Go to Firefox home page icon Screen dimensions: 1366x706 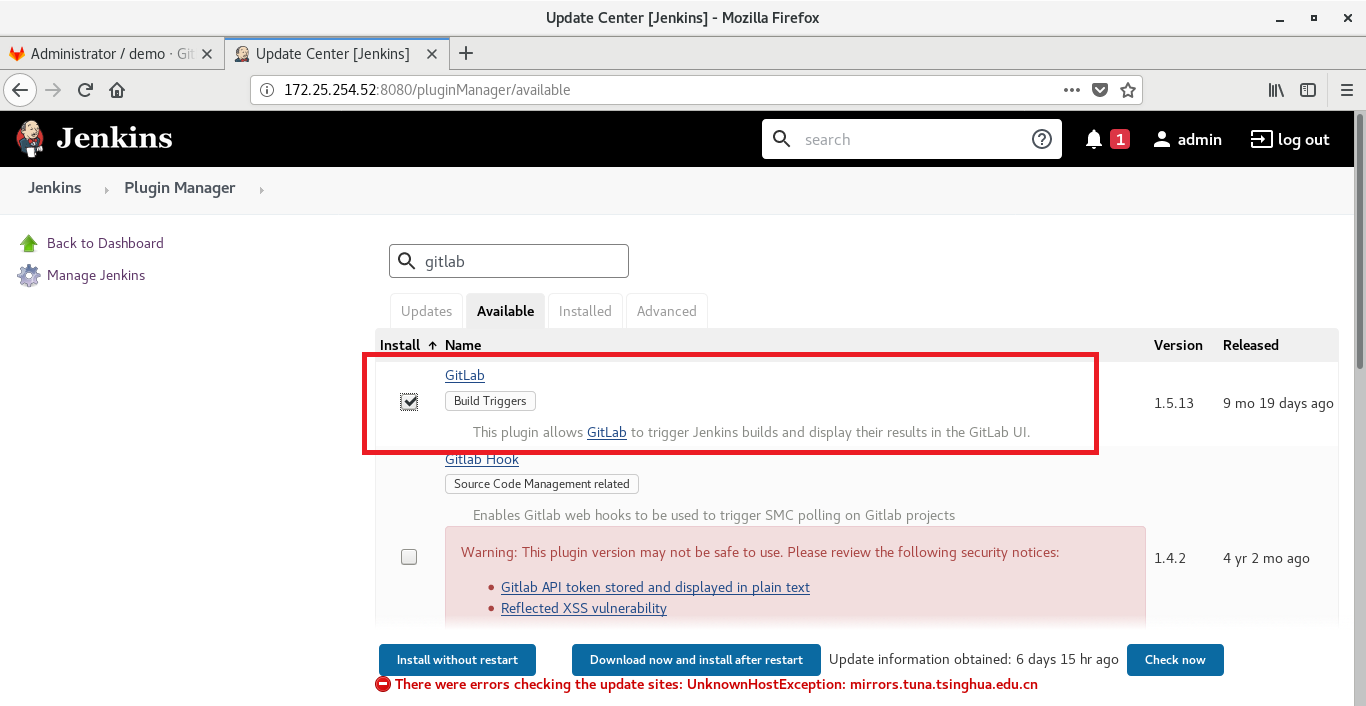[x=117, y=90]
